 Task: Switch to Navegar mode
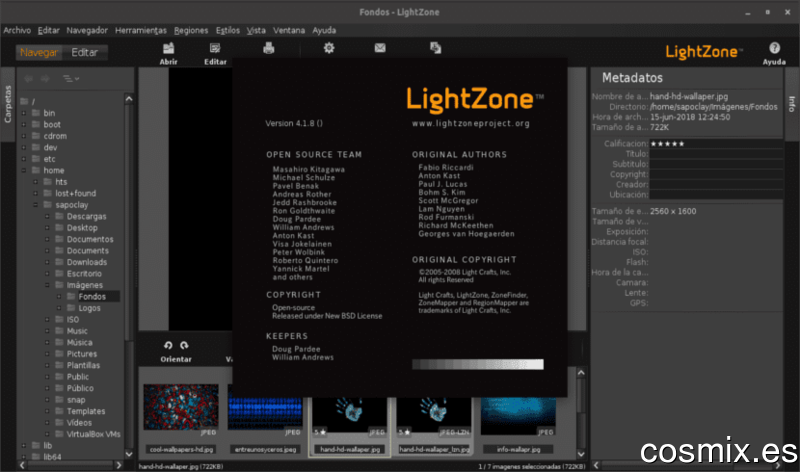pyautogui.click(x=39, y=53)
